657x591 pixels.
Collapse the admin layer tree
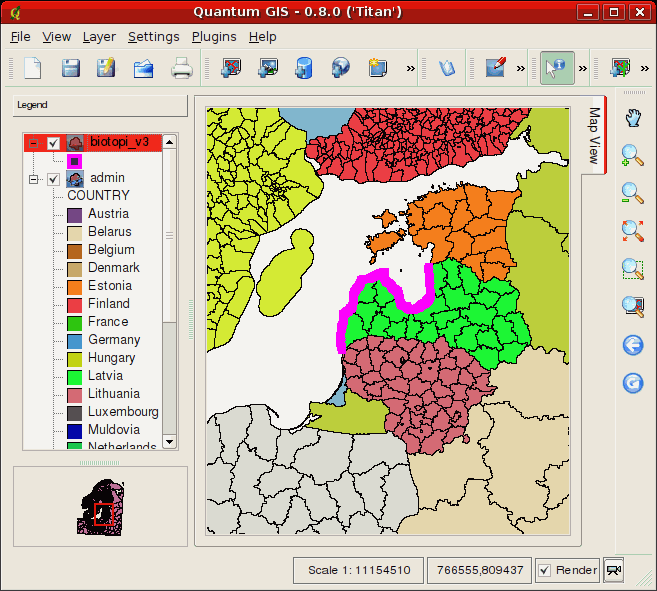point(34,179)
